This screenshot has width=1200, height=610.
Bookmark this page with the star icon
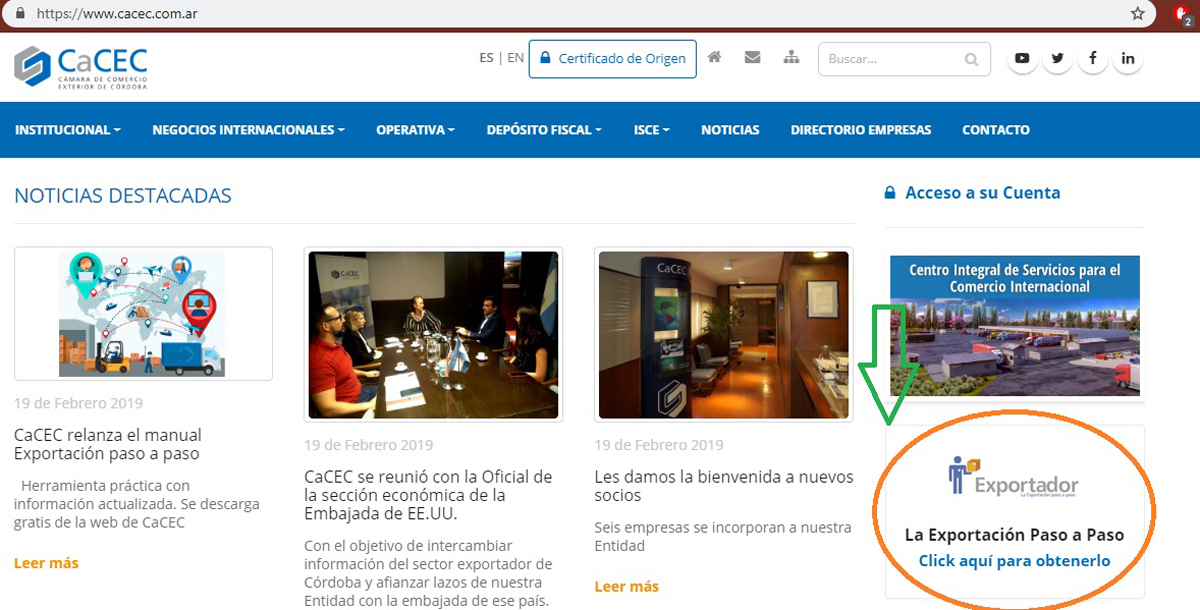[1138, 14]
